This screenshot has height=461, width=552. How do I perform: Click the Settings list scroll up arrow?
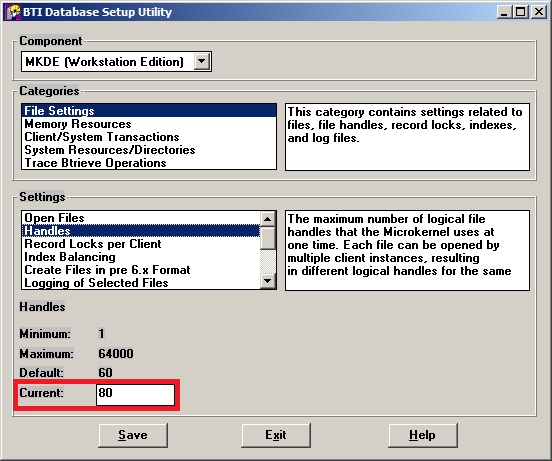tap(268, 219)
